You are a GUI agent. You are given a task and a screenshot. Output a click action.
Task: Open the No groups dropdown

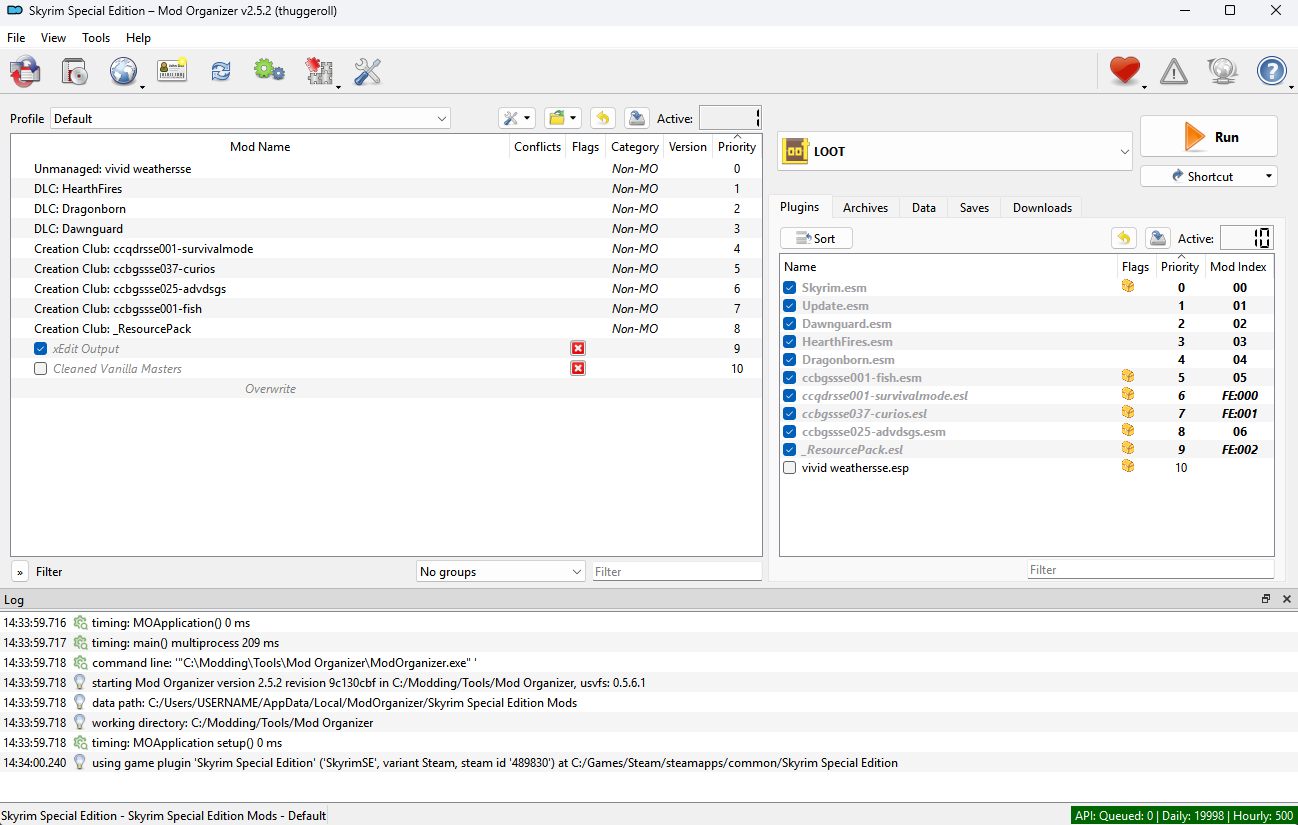(x=501, y=572)
